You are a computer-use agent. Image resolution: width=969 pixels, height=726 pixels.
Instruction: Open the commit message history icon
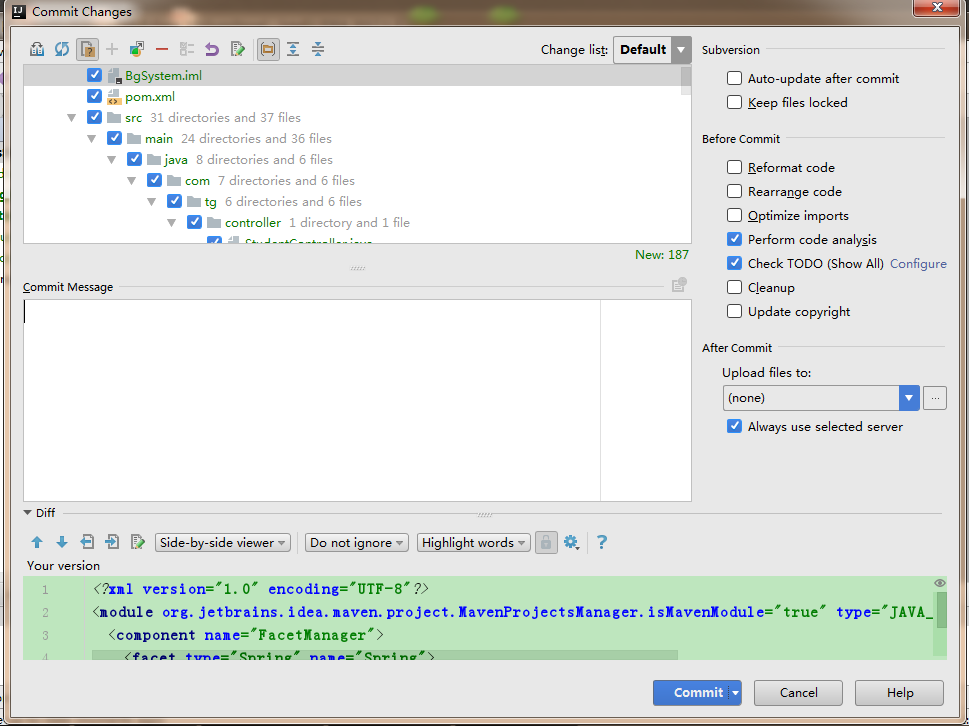click(x=679, y=285)
